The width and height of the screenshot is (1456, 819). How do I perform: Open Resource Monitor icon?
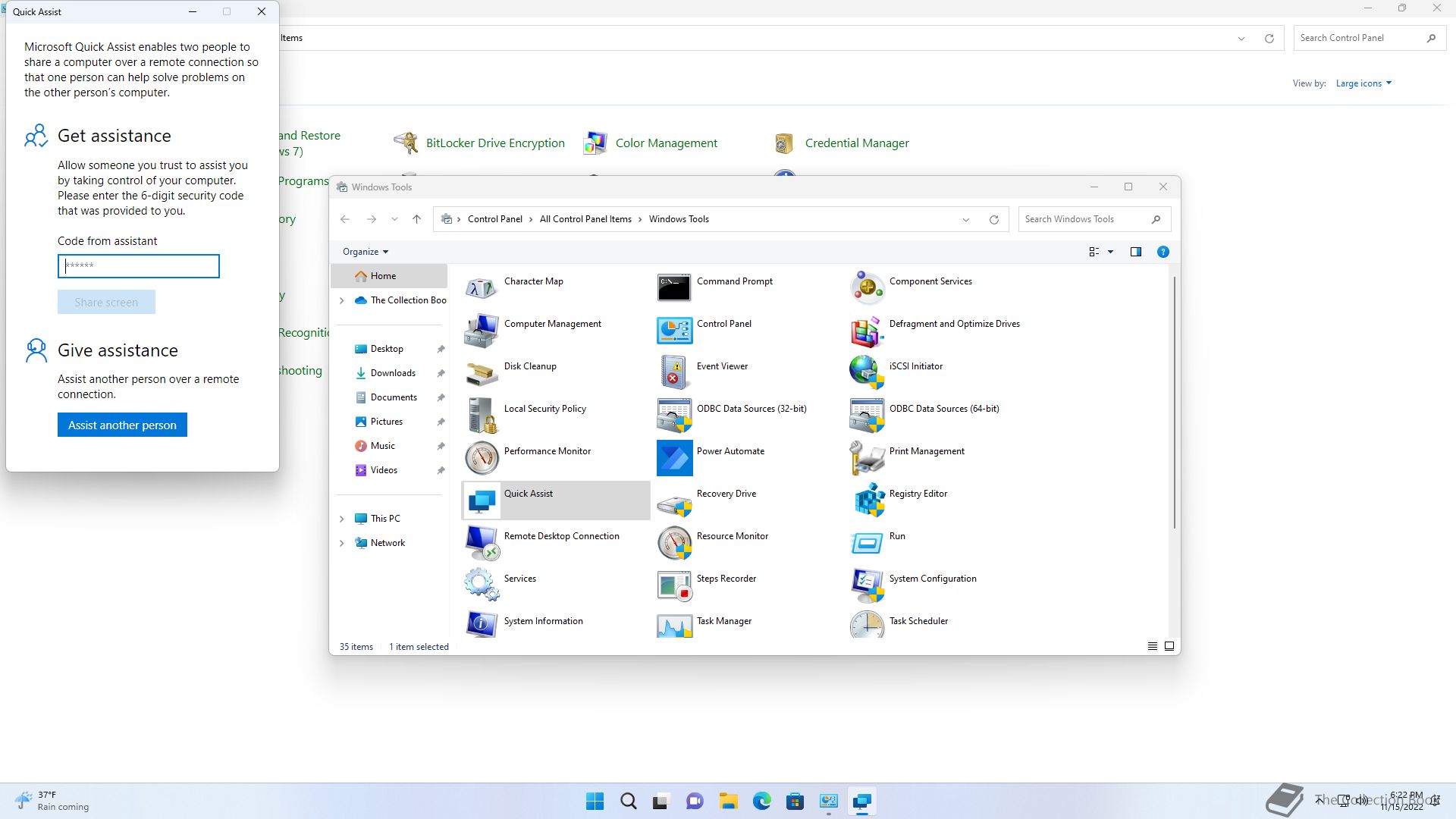[x=674, y=543]
